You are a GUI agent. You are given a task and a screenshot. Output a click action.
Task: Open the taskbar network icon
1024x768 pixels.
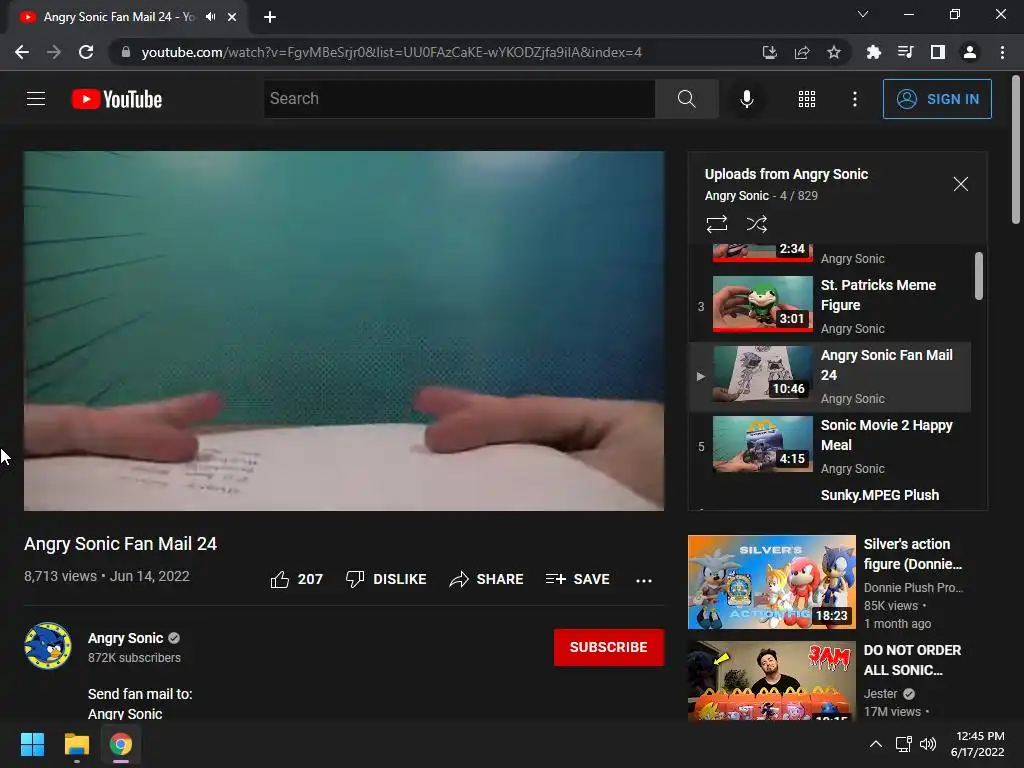903,744
